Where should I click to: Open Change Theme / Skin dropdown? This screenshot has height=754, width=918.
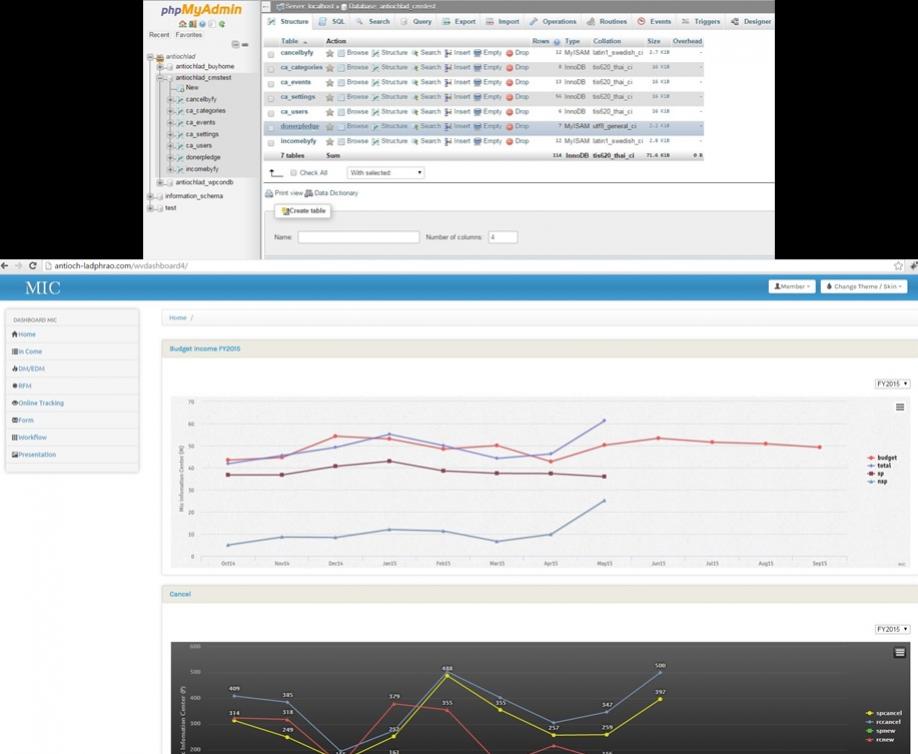[x=864, y=286]
